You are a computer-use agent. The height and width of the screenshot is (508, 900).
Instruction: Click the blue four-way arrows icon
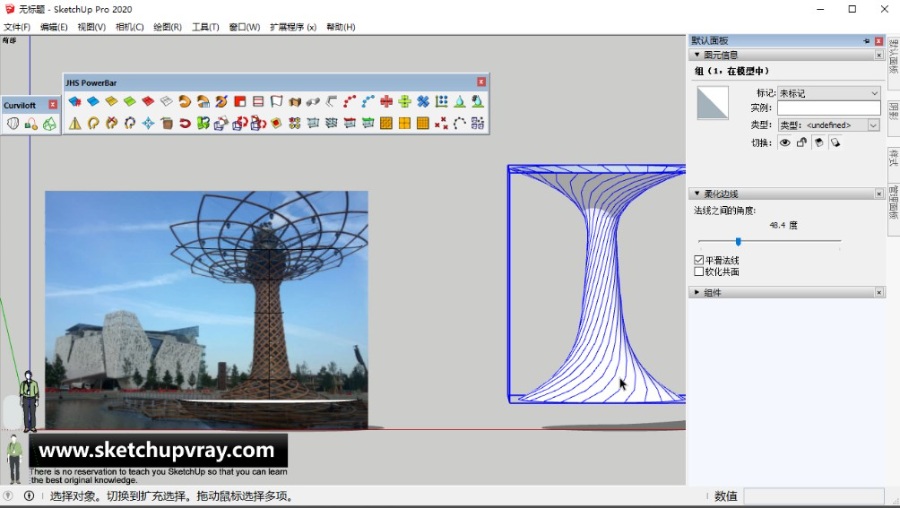pos(148,123)
